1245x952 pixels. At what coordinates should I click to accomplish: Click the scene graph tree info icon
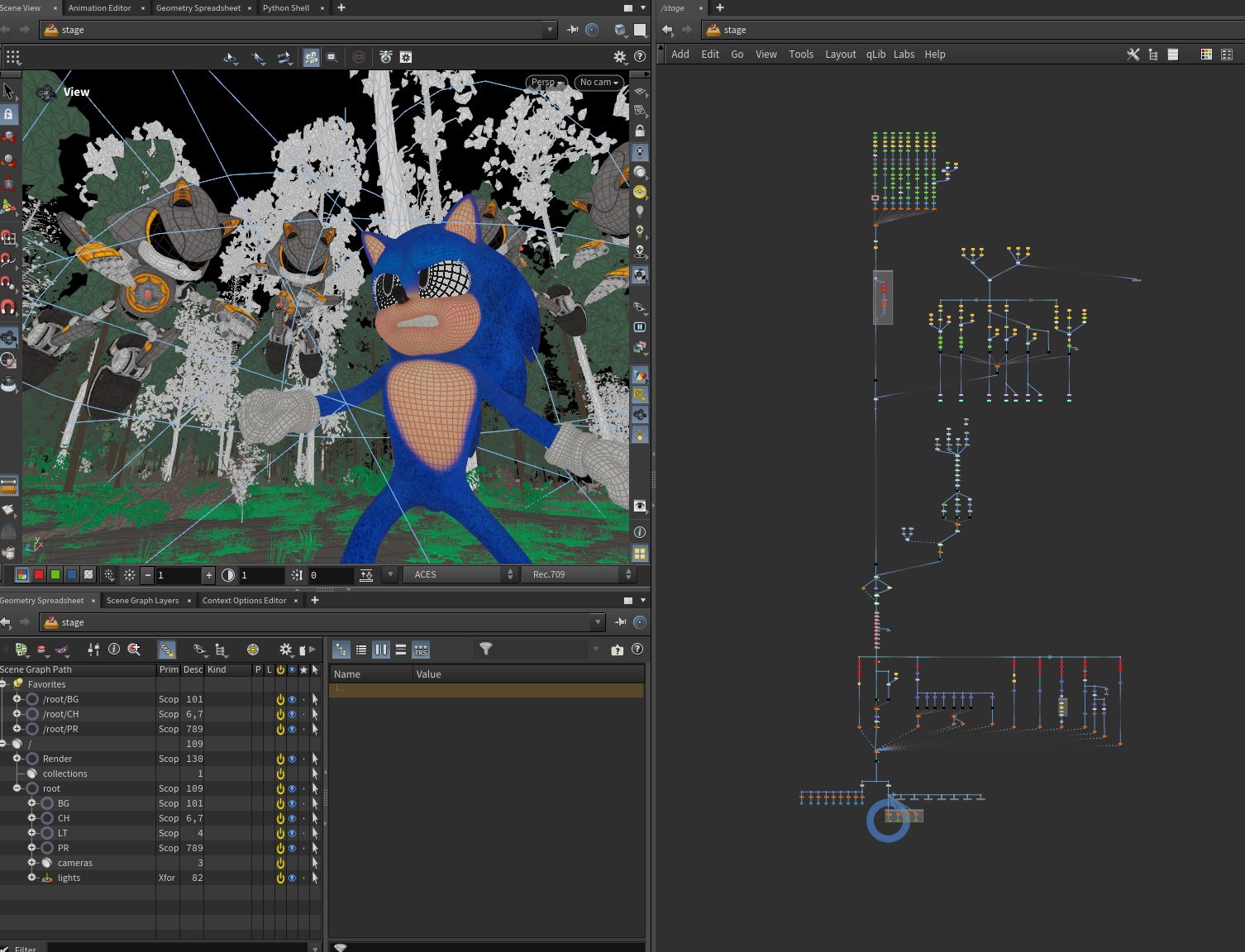pos(114,650)
